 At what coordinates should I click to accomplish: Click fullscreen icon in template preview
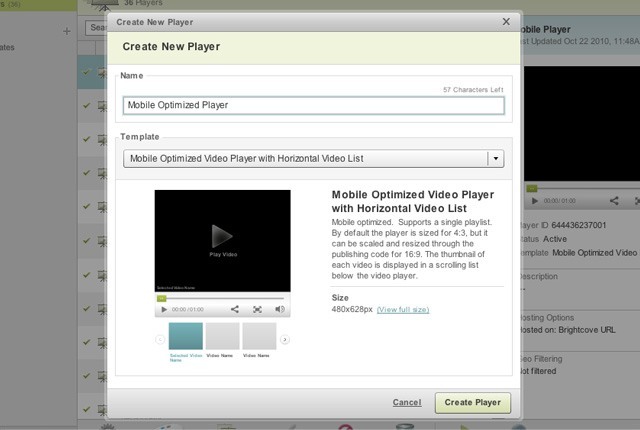tap(257, 309)
